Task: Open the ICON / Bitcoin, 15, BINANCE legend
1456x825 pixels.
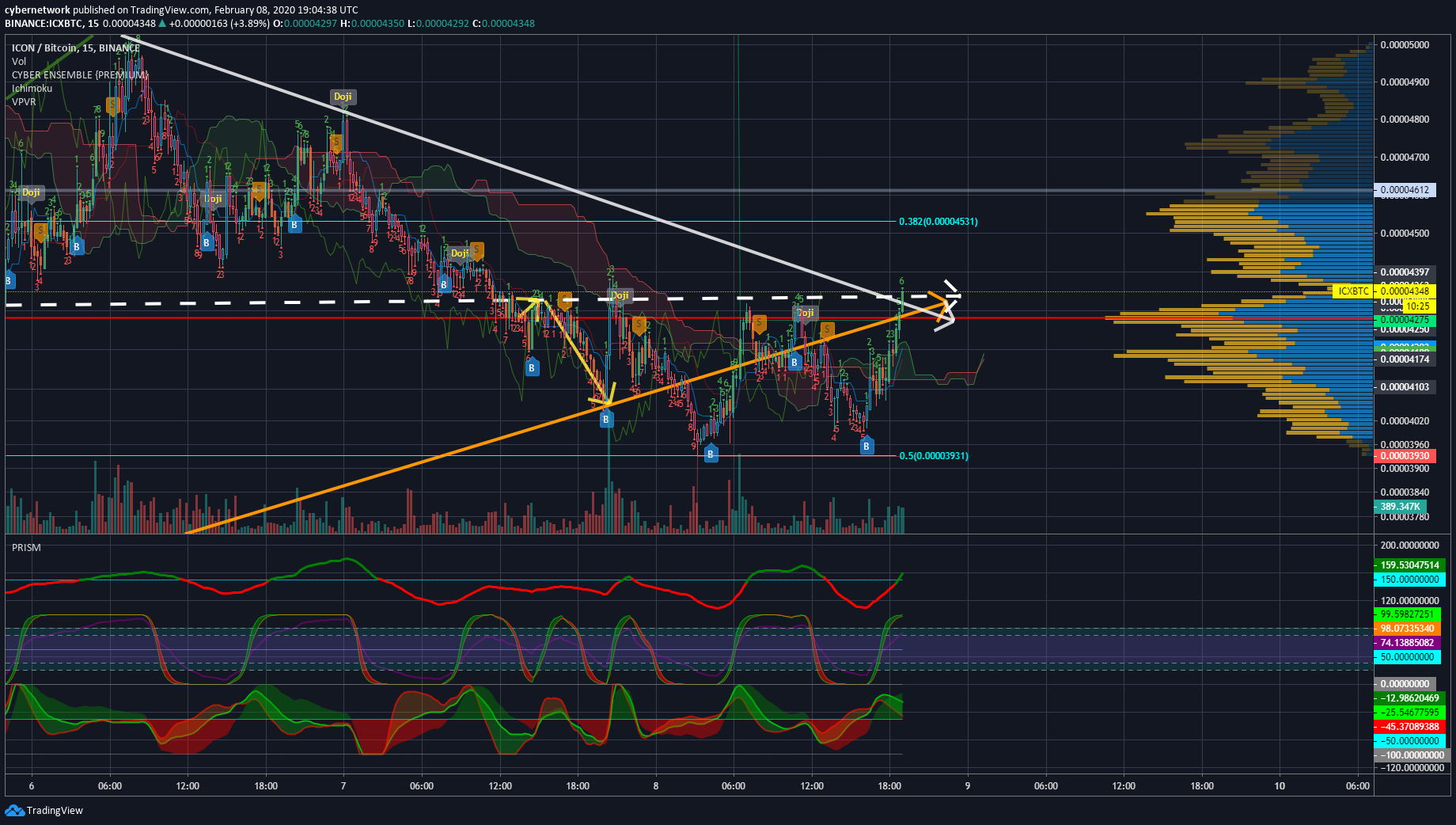Action: pyautogui.click(x=75, y=48)
